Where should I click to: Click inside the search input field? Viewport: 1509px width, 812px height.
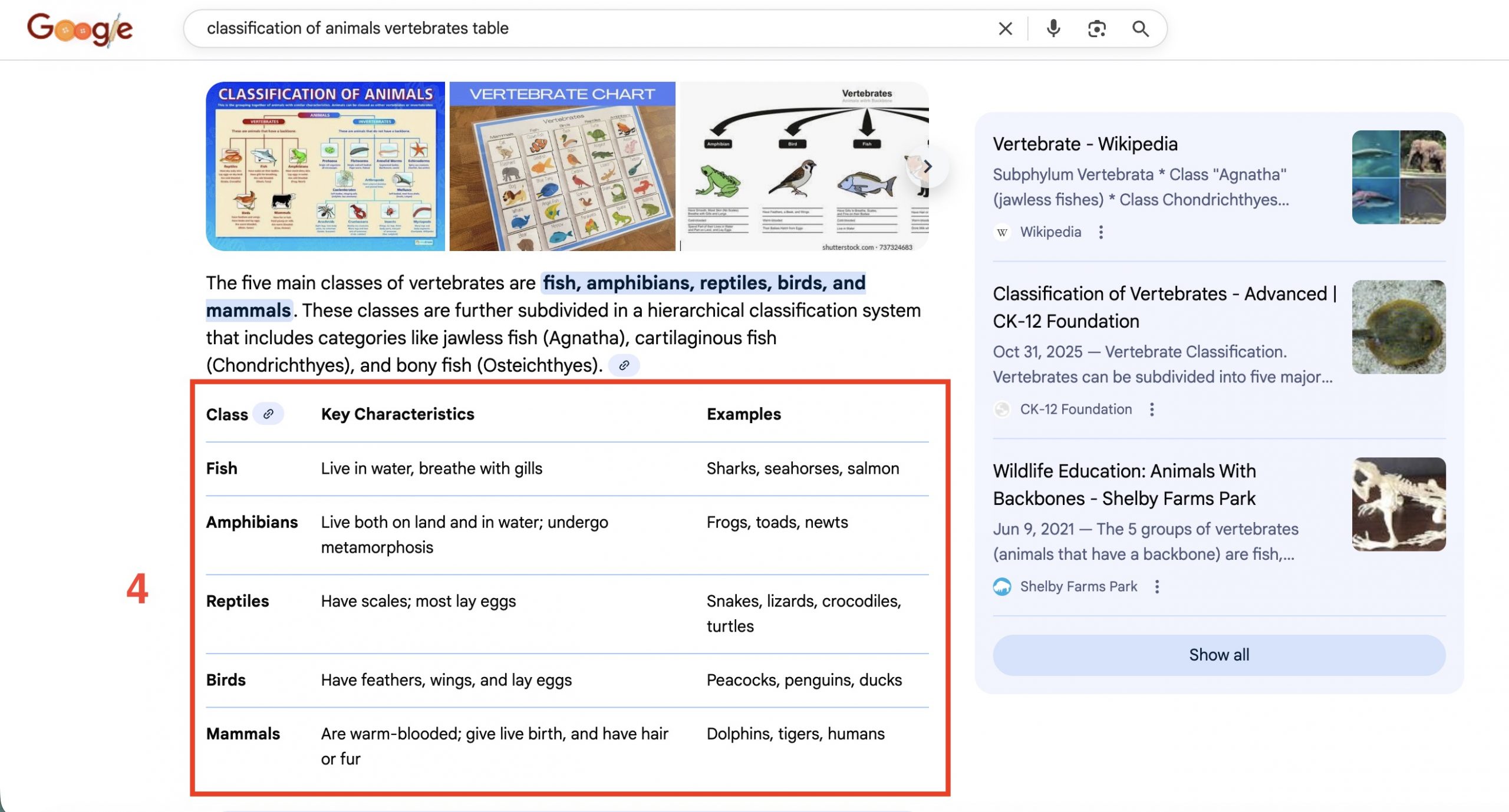[x=589, y=28]
